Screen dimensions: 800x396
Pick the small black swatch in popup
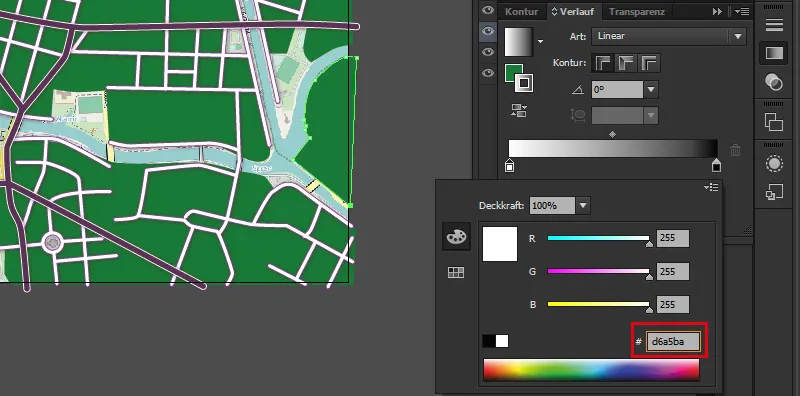coord(489,341)
